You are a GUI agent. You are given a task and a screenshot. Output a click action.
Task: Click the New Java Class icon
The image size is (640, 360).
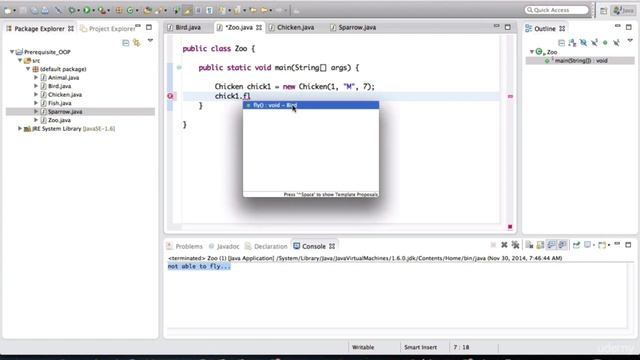pos(130,10)
